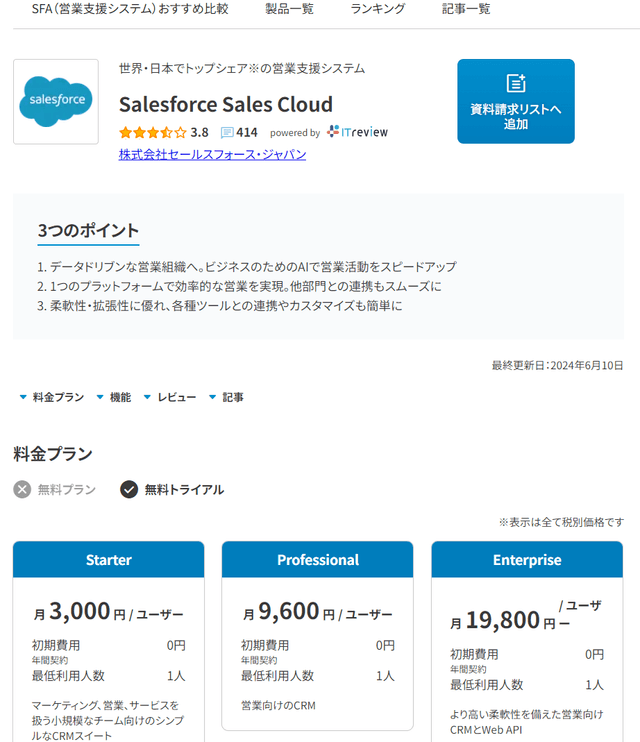Click the 414 review count
This screenshot has width=640, height=742.
pos(246,132)
